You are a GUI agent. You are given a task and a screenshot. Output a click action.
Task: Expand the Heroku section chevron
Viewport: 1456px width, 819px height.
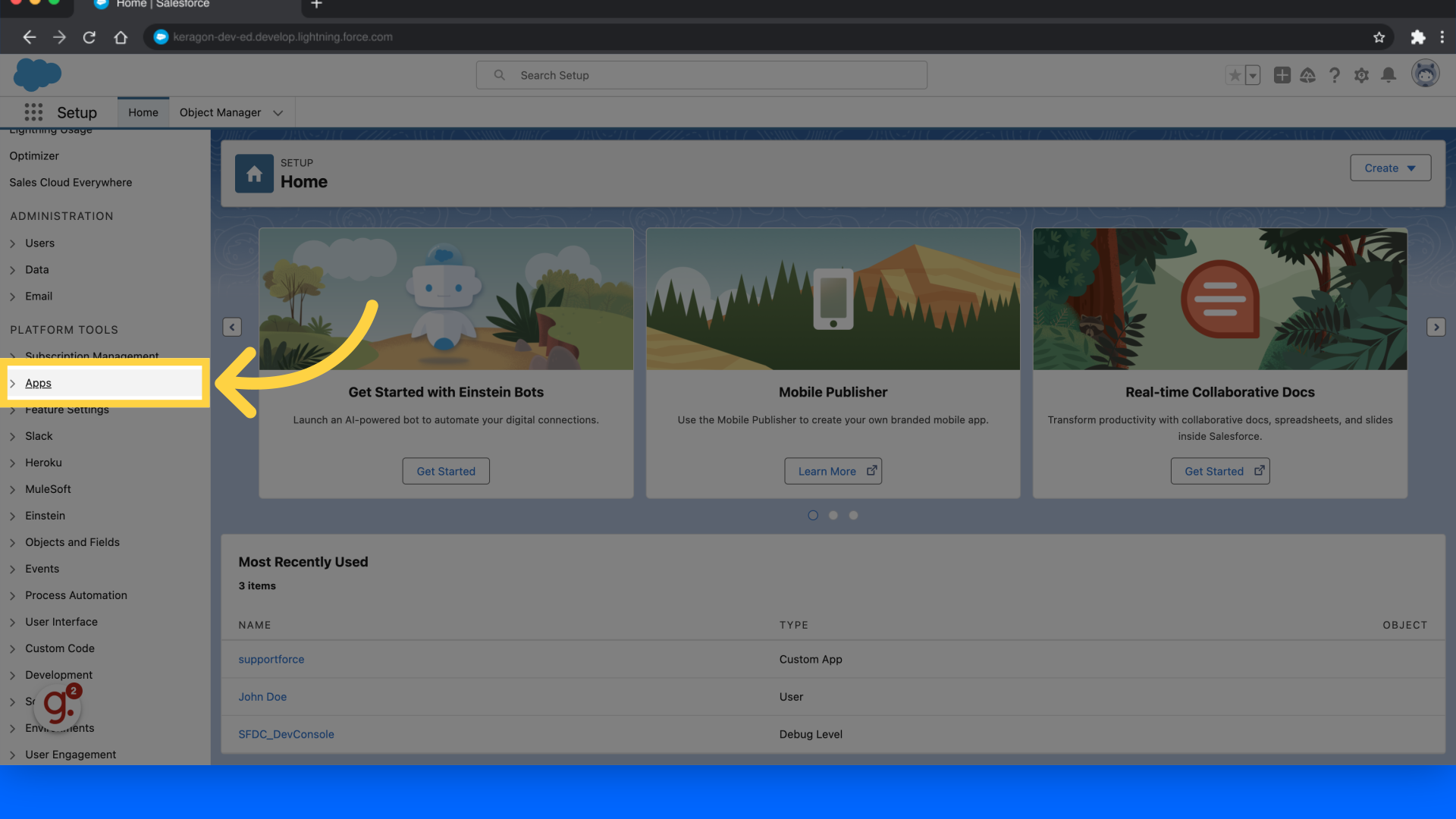coord(13,463)
